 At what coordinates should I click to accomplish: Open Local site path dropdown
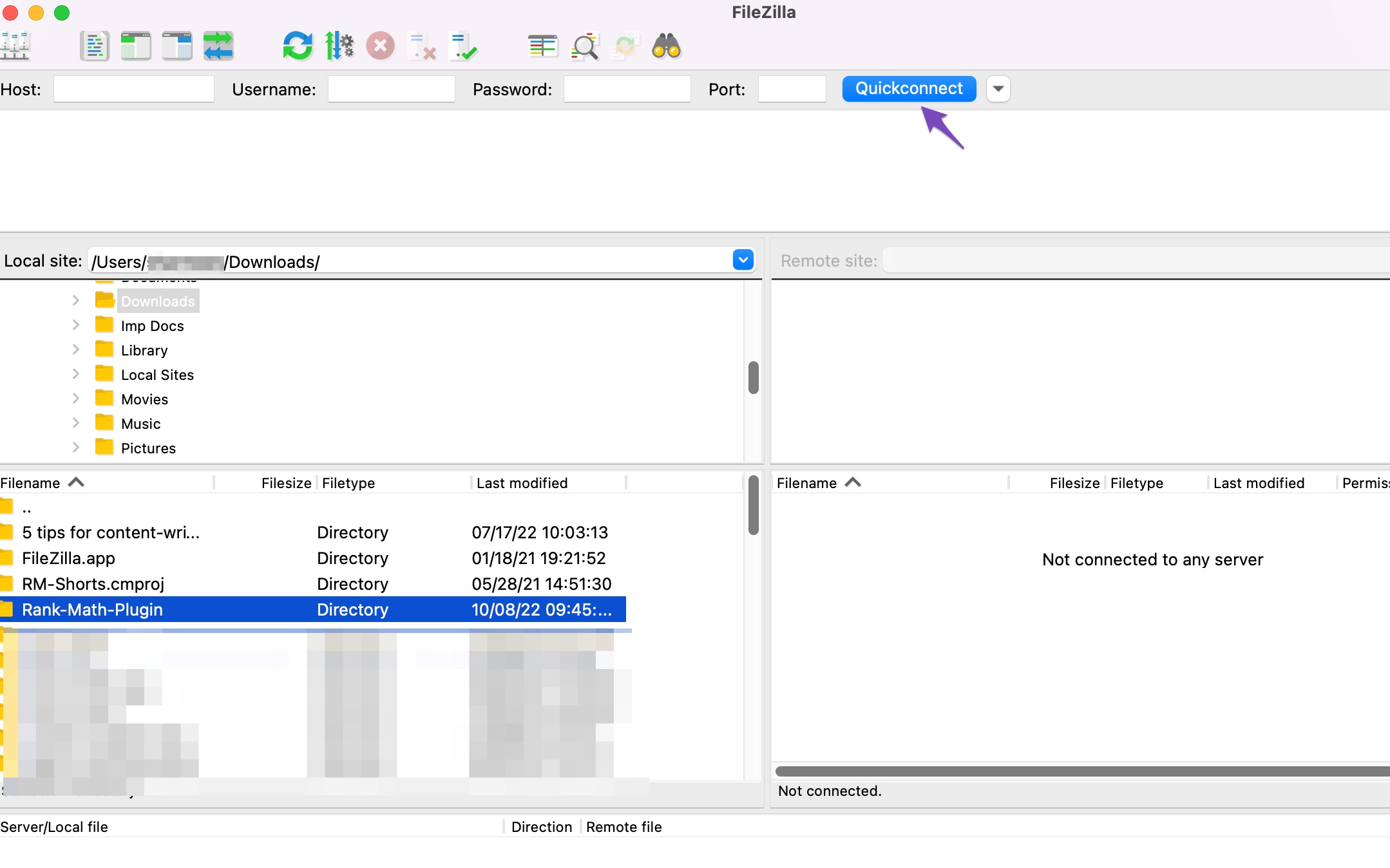pos(743,260)
